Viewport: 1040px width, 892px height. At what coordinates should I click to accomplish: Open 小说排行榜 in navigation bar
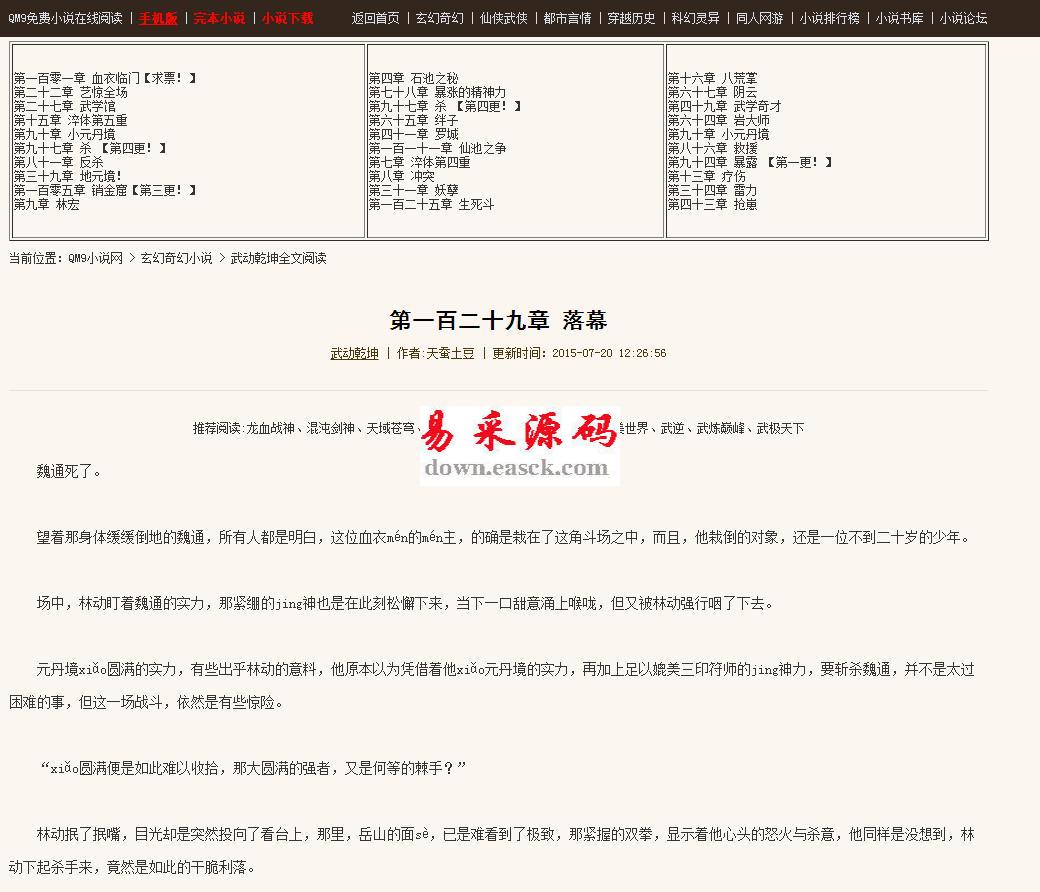point(829,19)
